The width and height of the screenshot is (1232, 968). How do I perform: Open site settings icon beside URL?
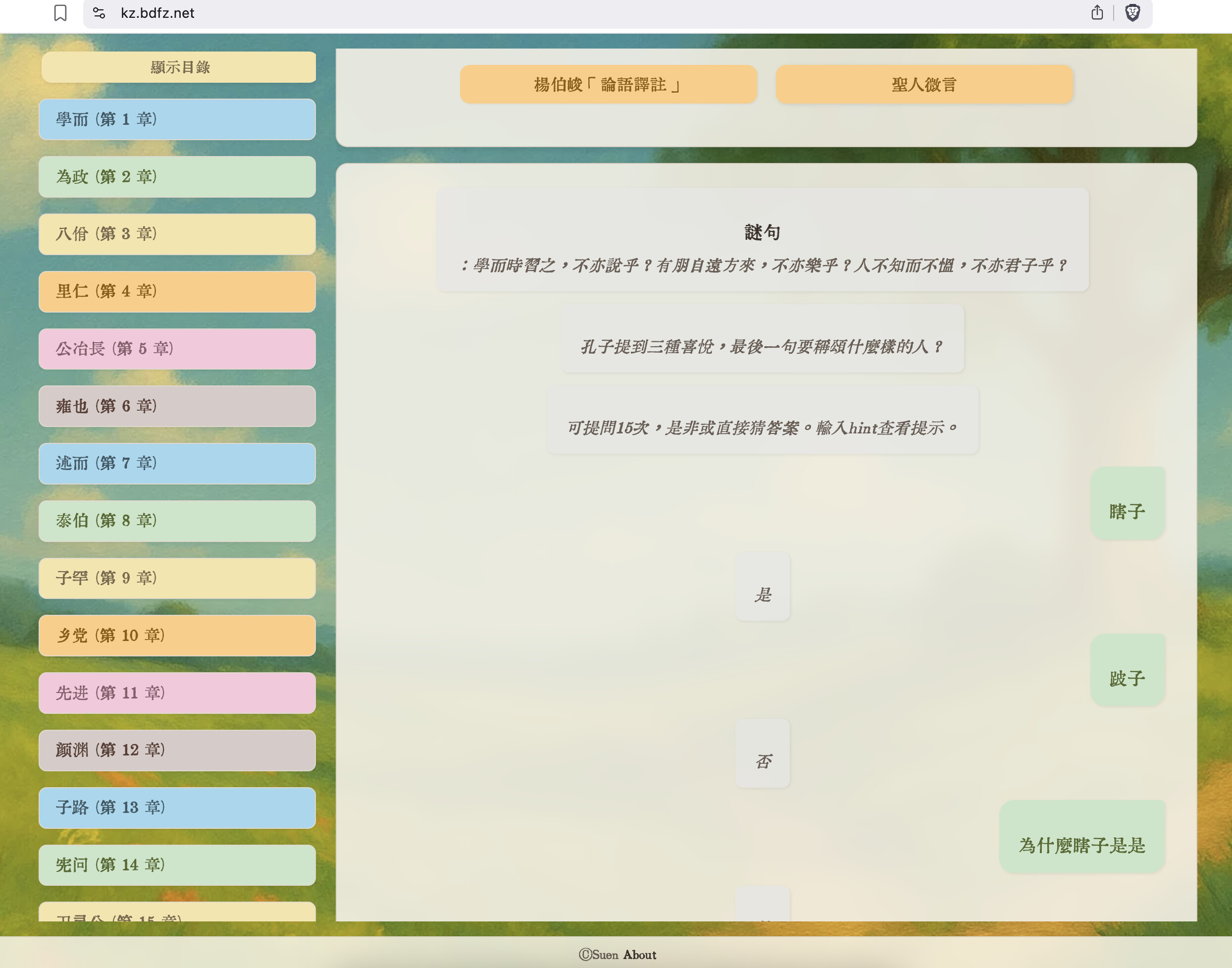coord(99,12)
